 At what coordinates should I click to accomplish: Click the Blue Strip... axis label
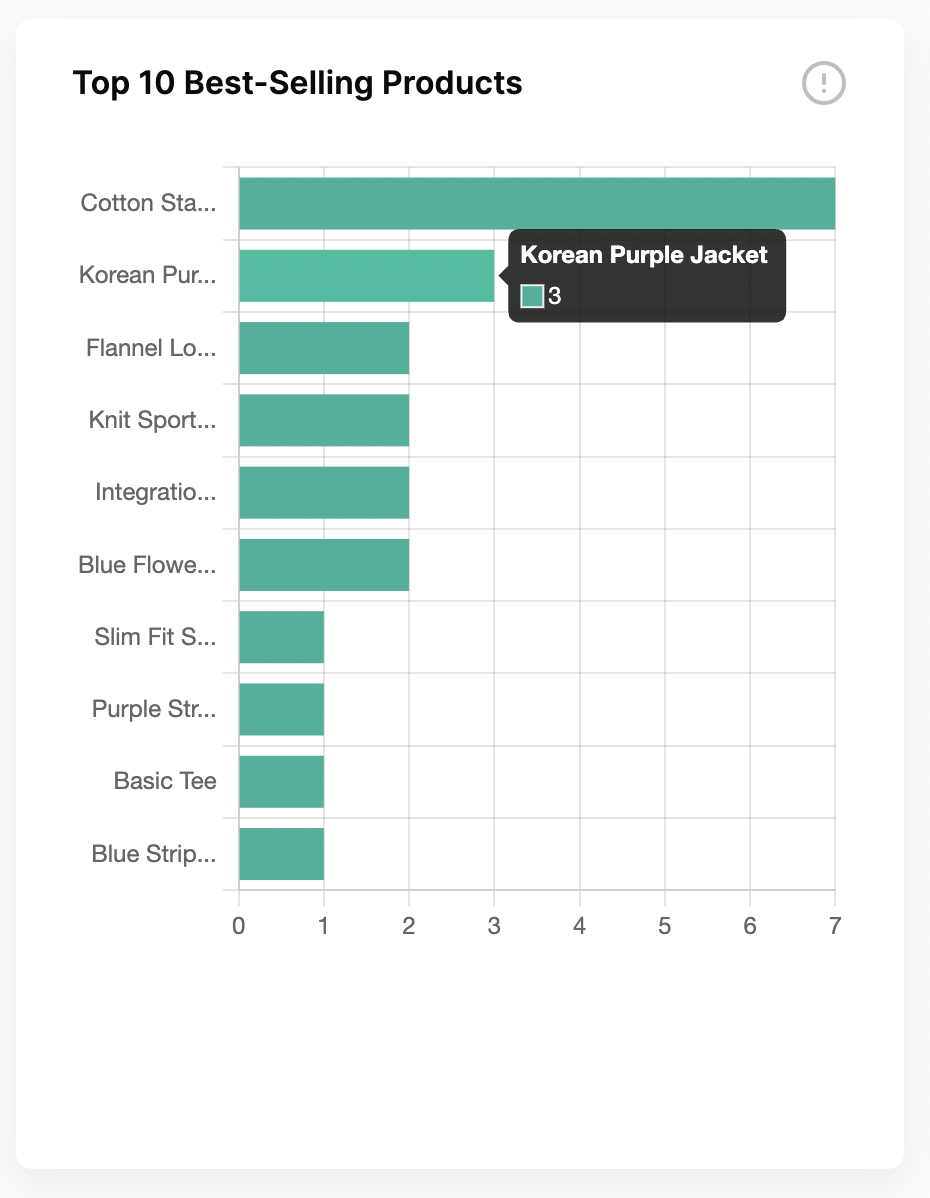[154, 853]
